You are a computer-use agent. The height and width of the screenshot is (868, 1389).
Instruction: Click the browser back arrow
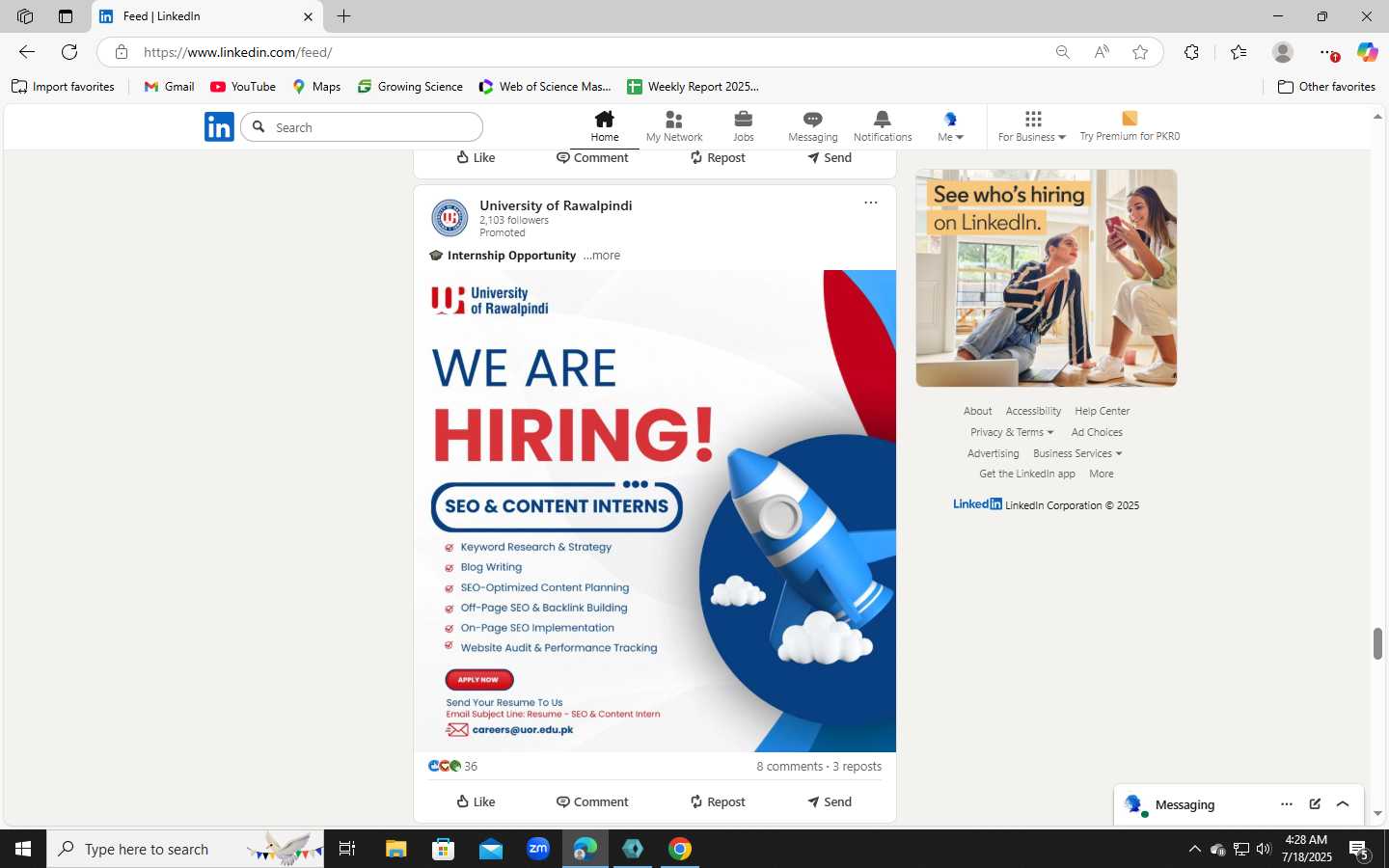pos(27,52)
